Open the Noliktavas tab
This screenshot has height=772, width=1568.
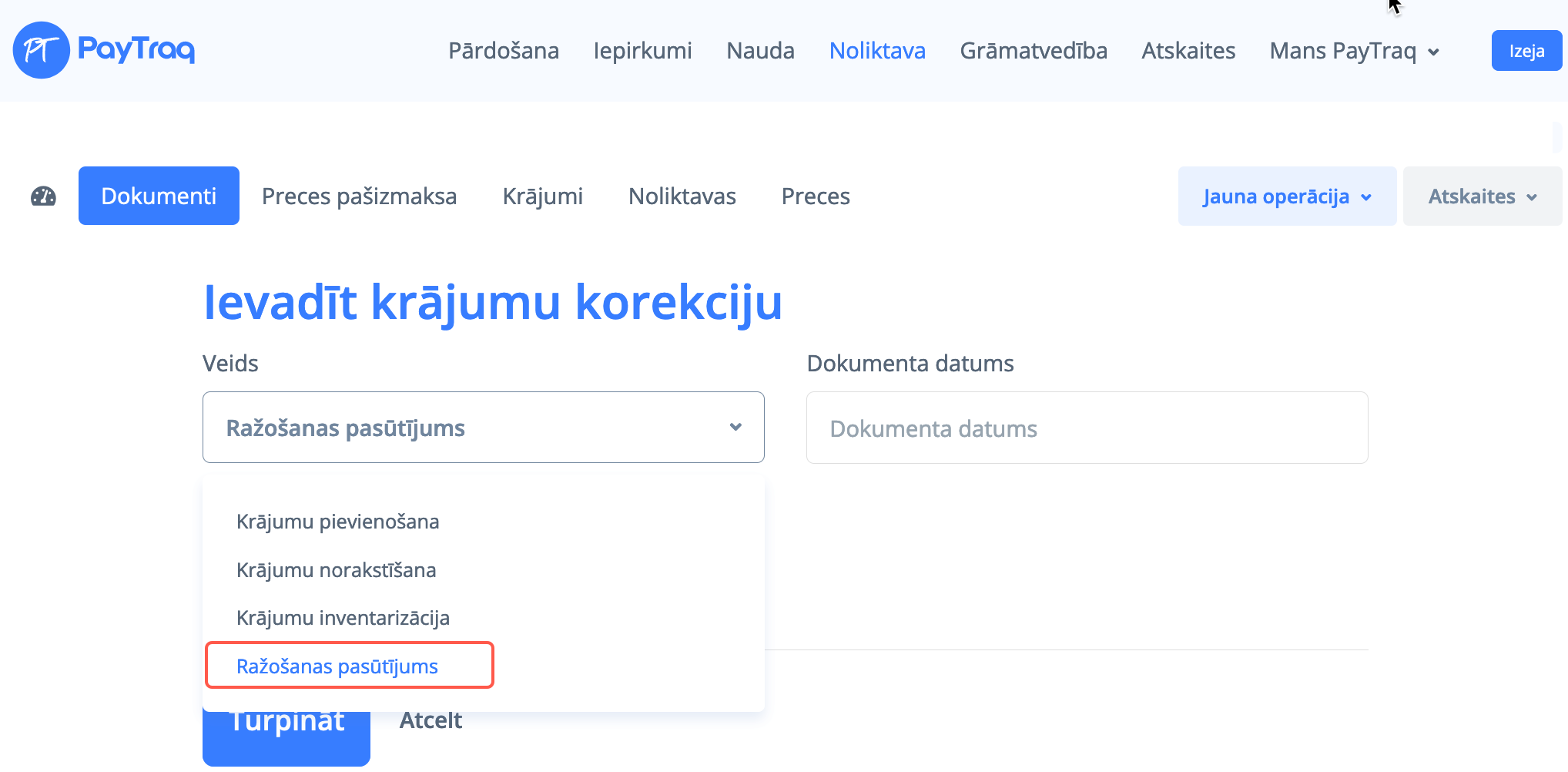682,196
